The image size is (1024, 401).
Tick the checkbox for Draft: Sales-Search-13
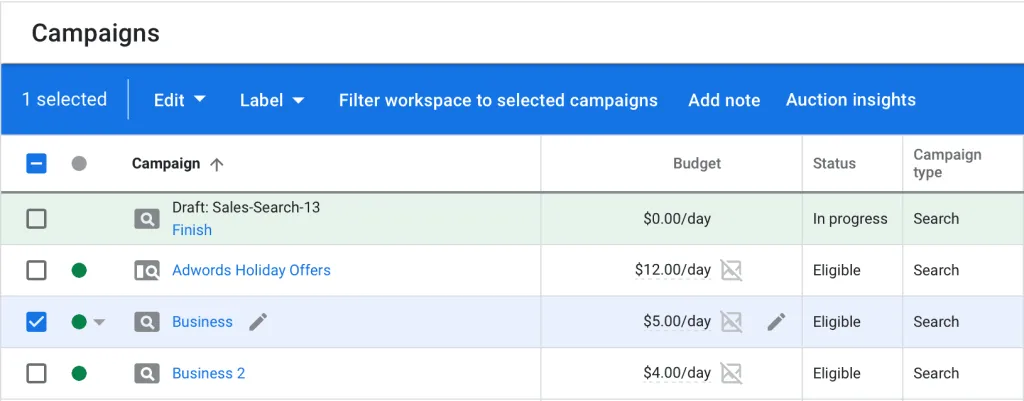point(36,219)
